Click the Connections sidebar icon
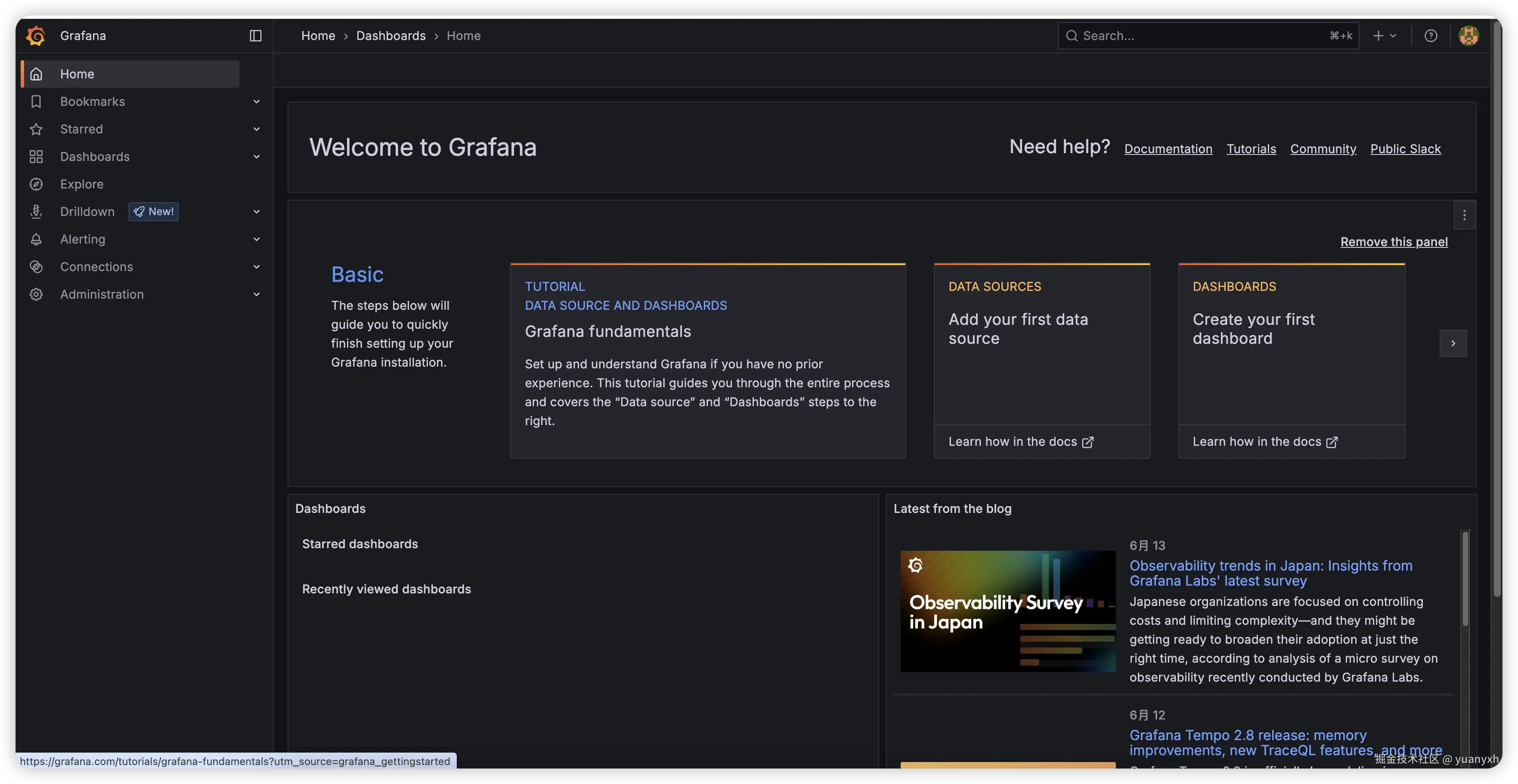The image size is (1518, 784). [36, 267]
